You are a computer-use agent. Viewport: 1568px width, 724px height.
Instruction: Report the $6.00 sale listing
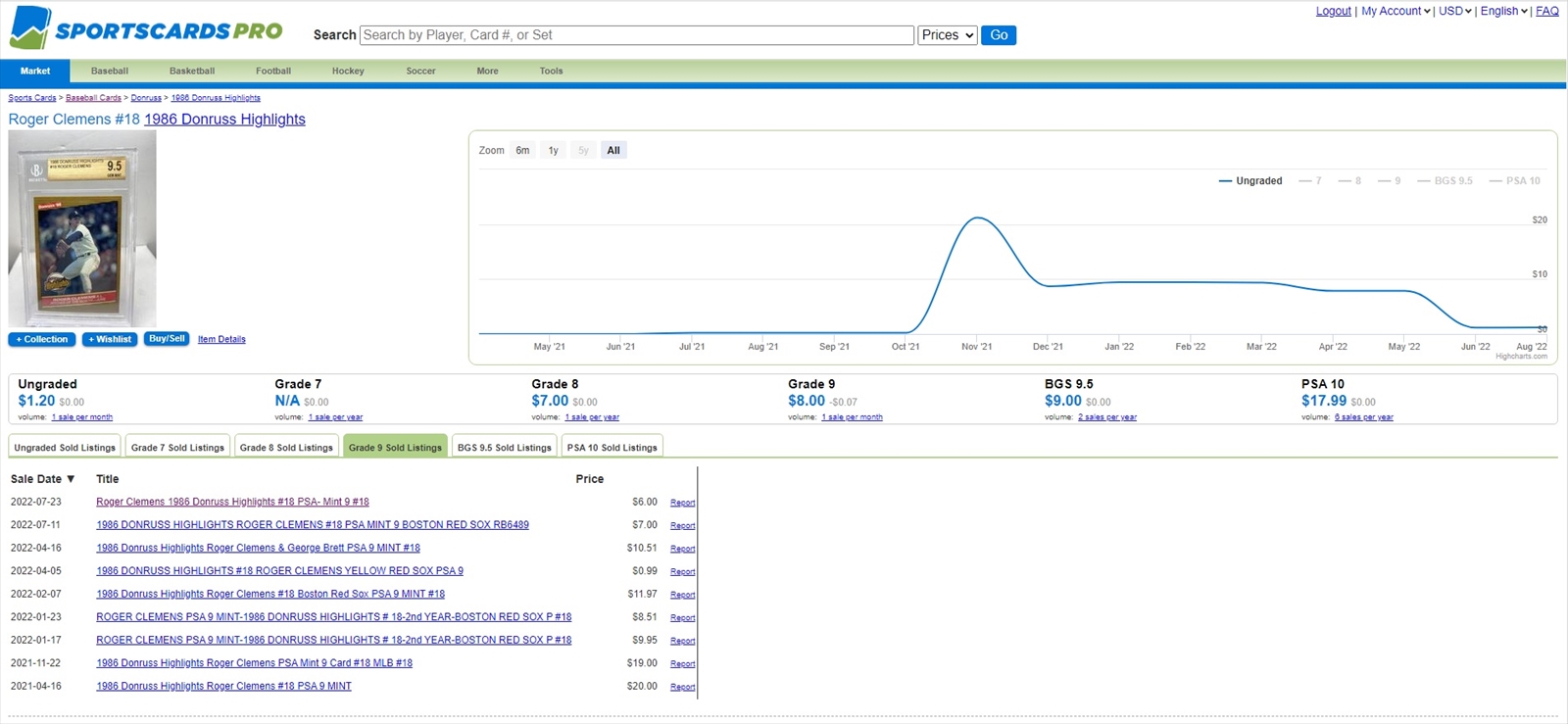(682, 503)
